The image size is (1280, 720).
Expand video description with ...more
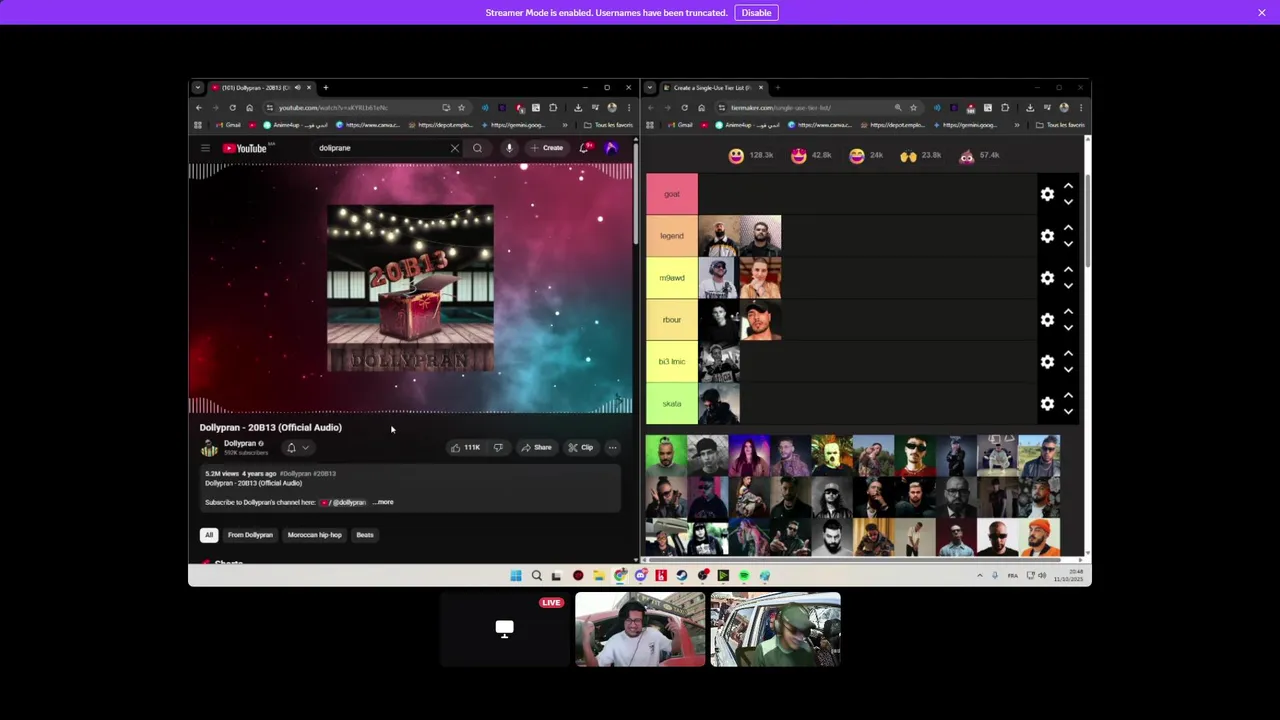tap(384, 502)
